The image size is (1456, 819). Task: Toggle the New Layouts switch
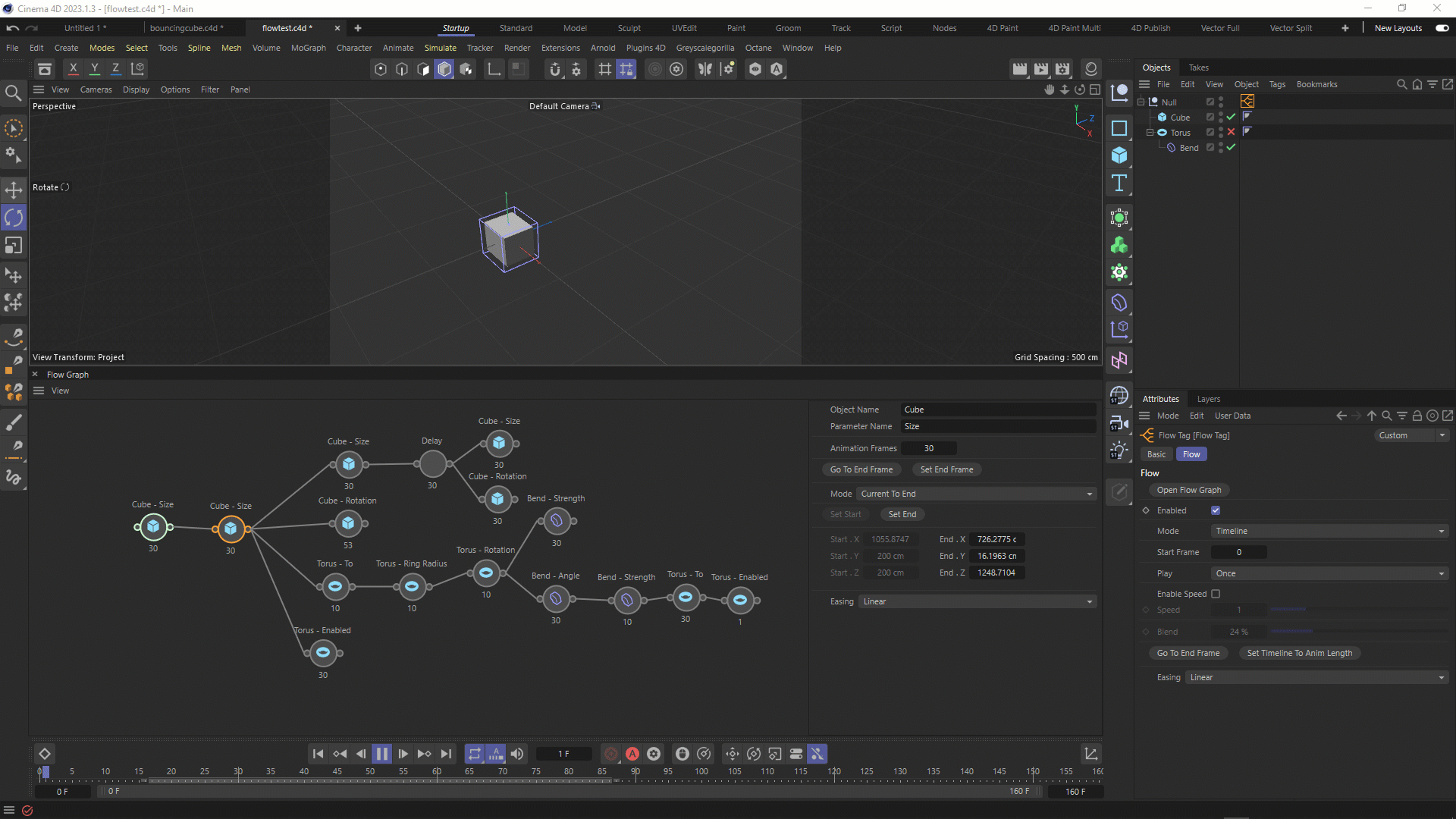click(x=1442, y=28)
